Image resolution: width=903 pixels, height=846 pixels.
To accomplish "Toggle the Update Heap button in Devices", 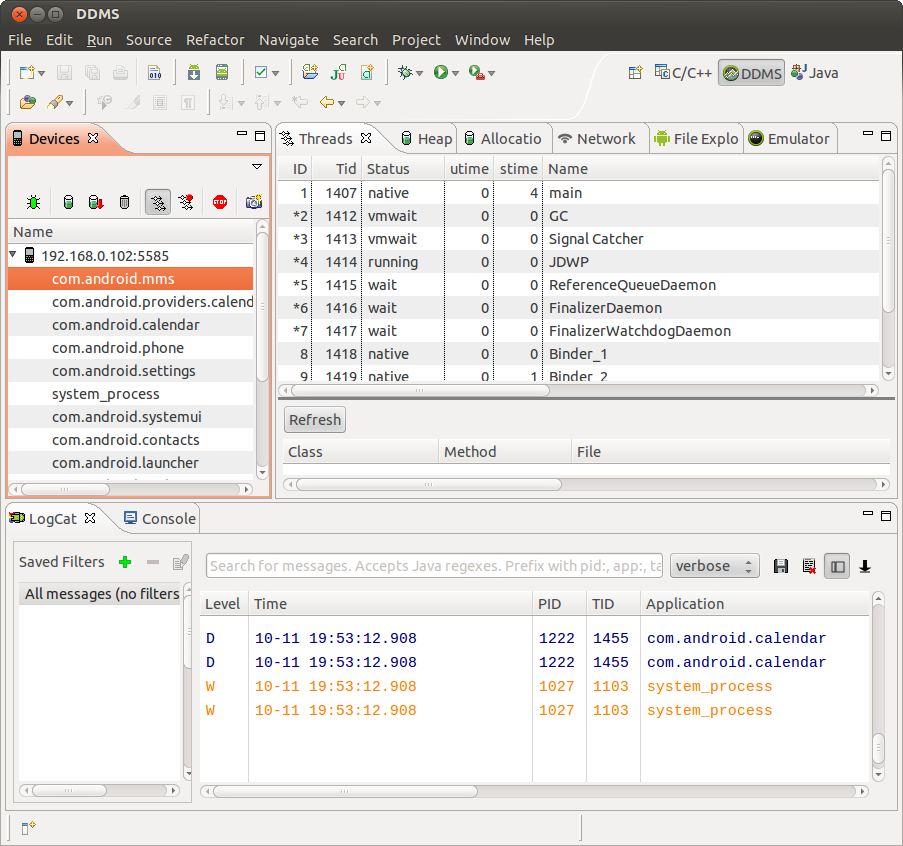I will [68, 202].
